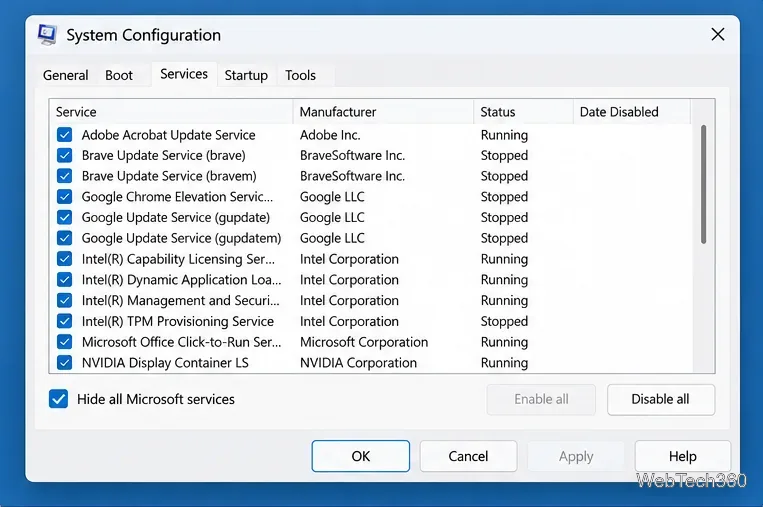Uncheck Intel(R) Capability Licensing Service
Image resolution: width=763 pixels, height=507 pixels.
(x=64, y=259)
